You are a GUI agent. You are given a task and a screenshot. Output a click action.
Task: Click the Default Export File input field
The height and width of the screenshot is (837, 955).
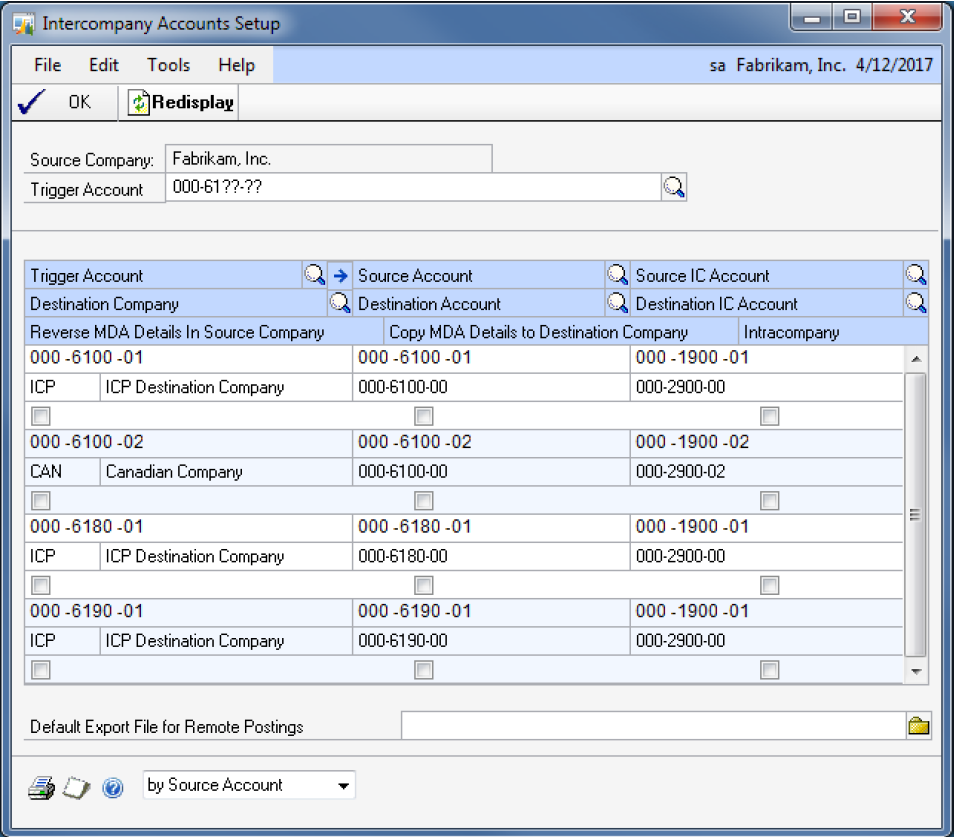click(652, 727)
